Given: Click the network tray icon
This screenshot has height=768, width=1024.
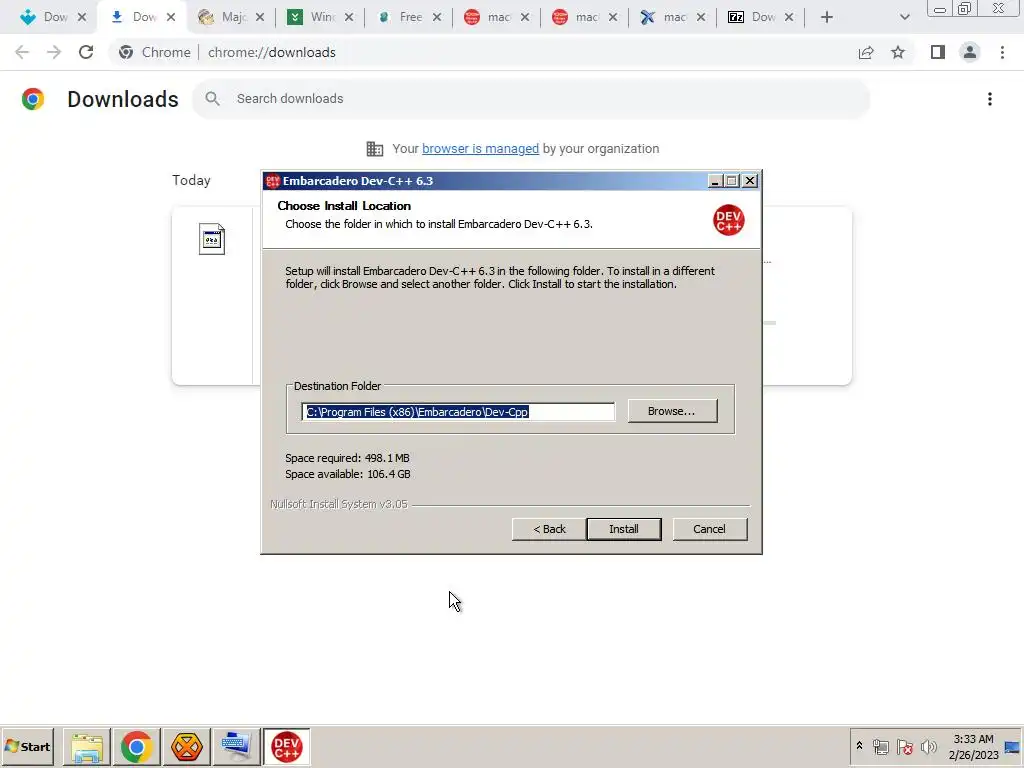Looking at the screenshot, I should tap(881, 746).
